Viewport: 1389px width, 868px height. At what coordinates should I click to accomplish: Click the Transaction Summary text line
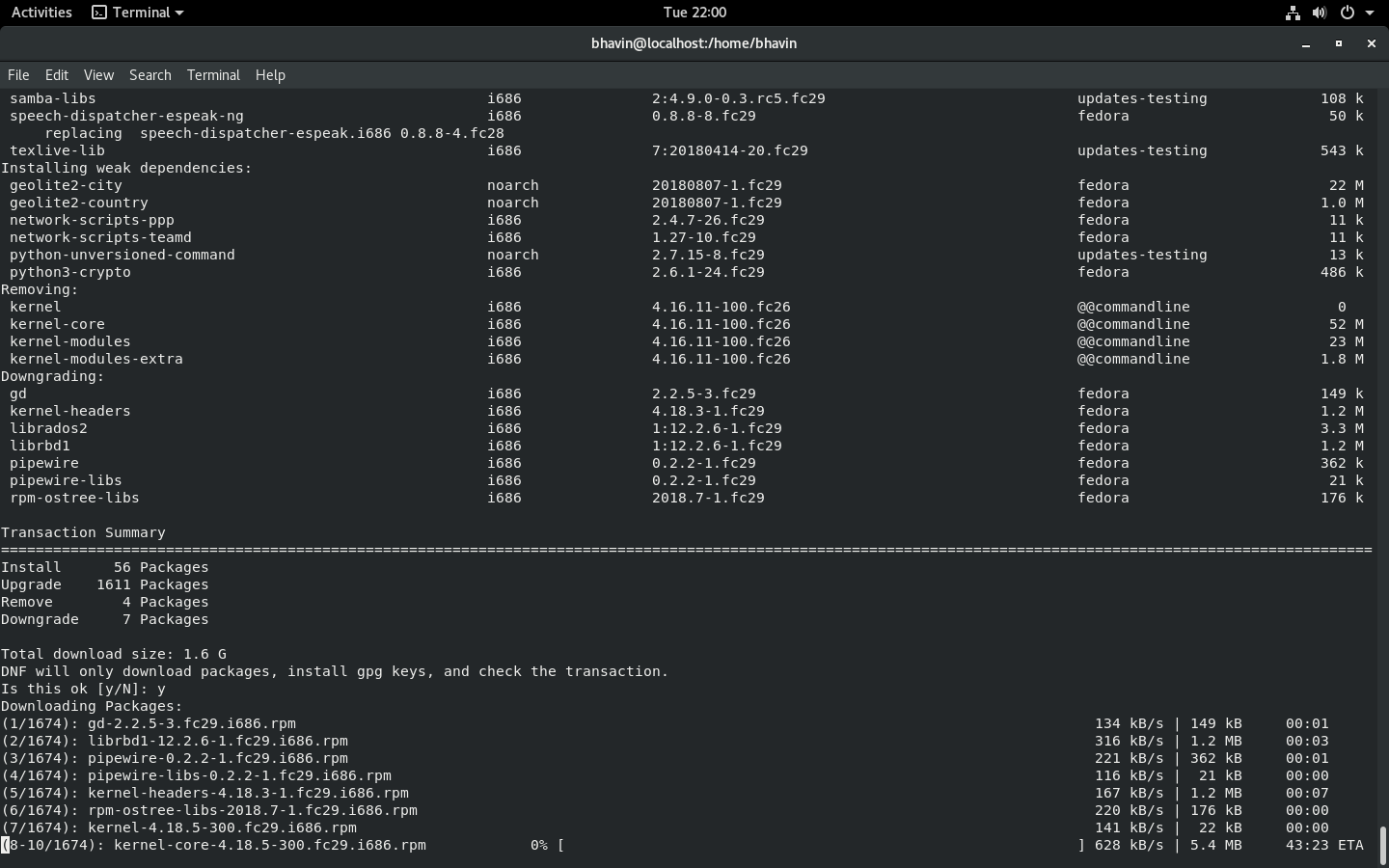(83, 532)
